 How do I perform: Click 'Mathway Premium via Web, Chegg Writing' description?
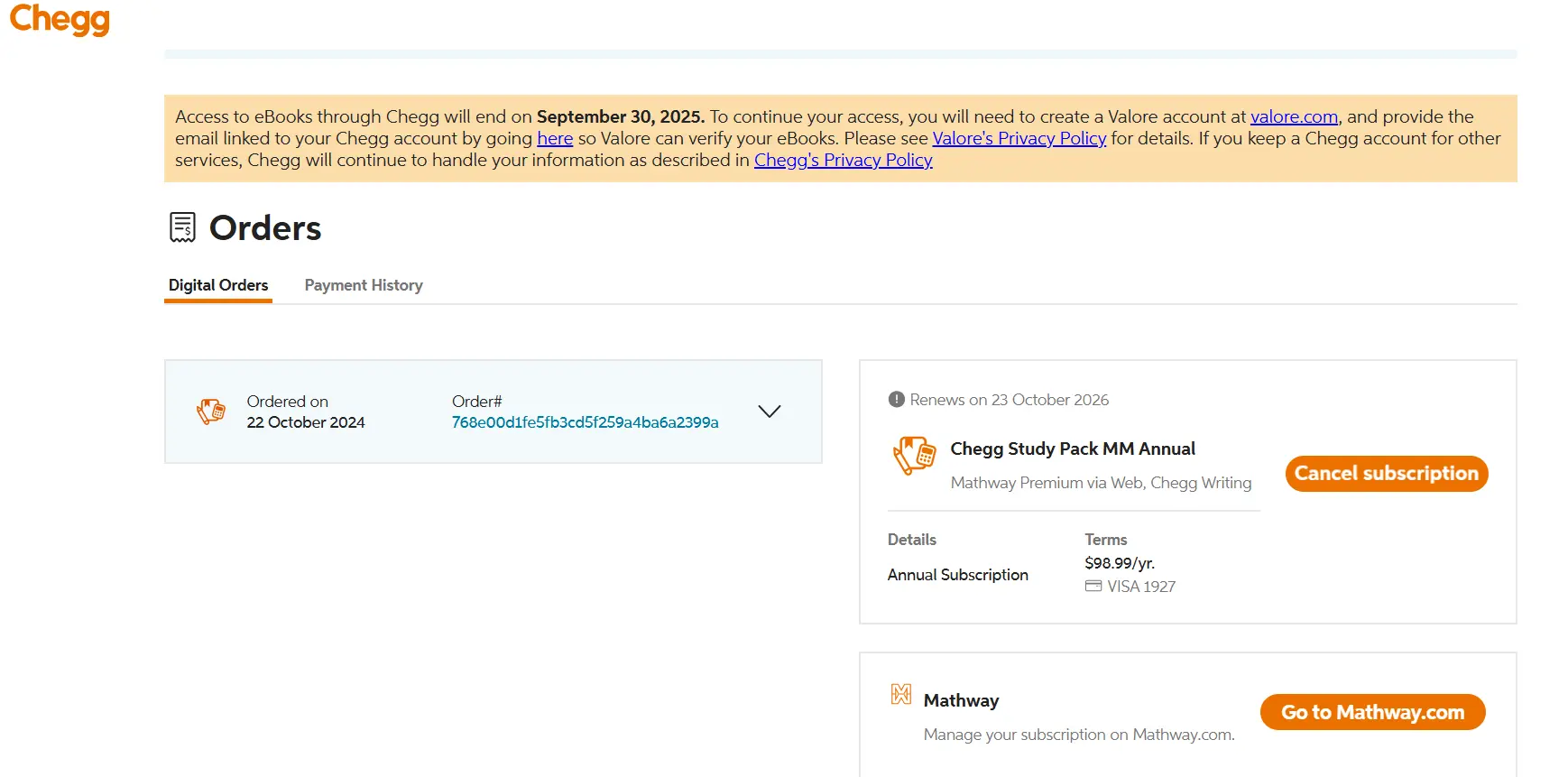(x=1102, y=483)
